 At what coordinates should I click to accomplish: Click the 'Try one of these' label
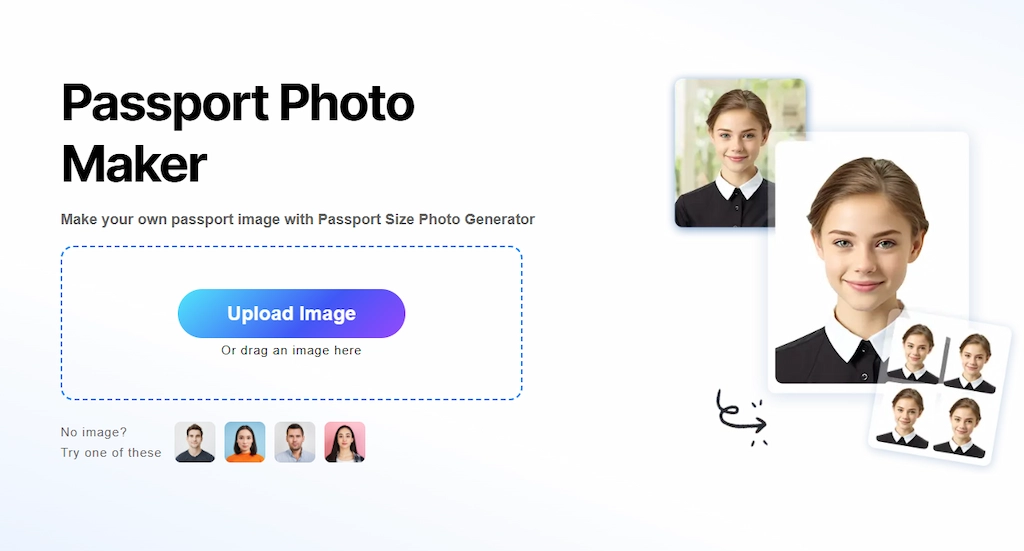111,452
